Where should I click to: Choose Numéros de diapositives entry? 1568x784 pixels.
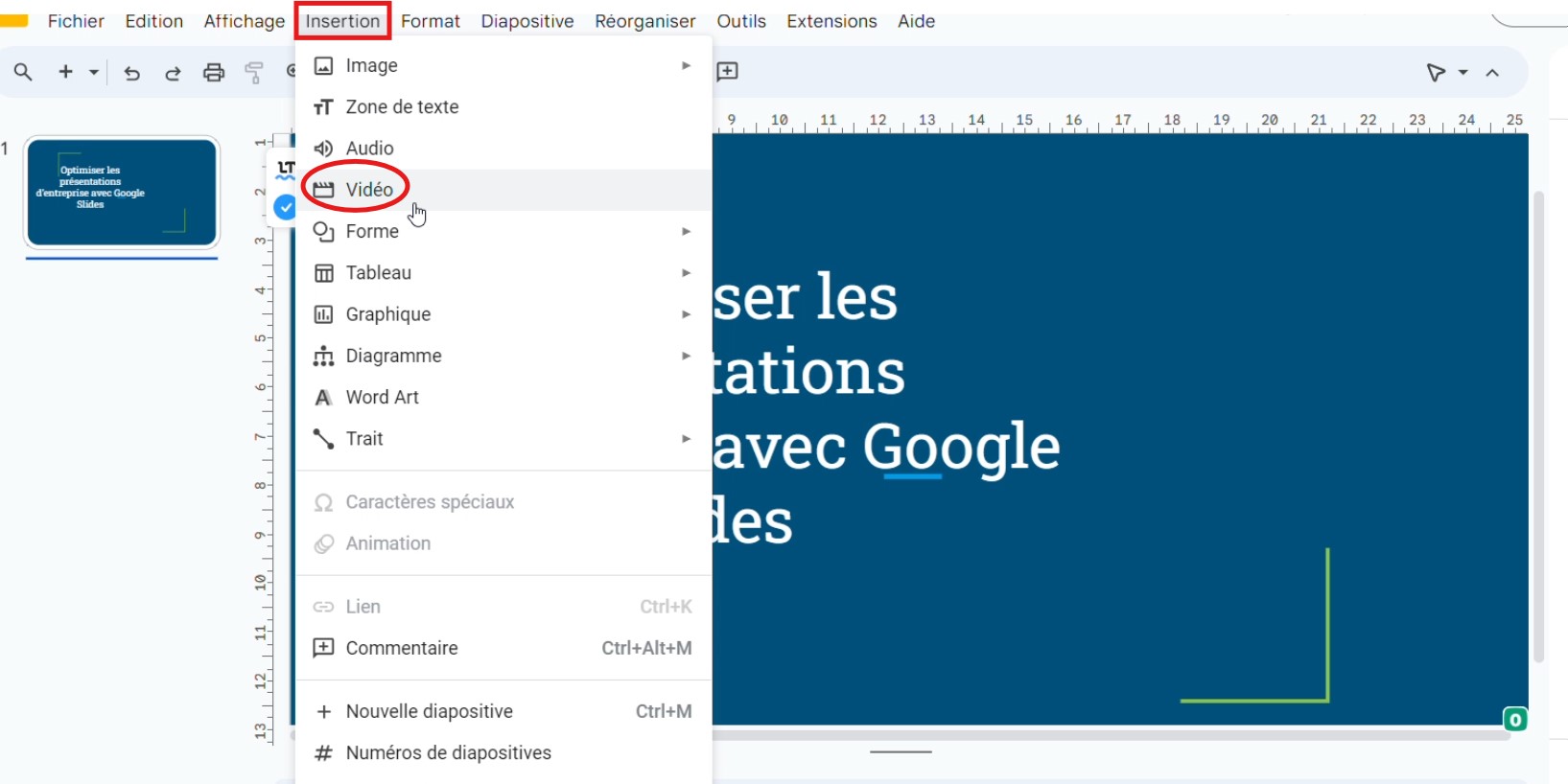(503, 752)
